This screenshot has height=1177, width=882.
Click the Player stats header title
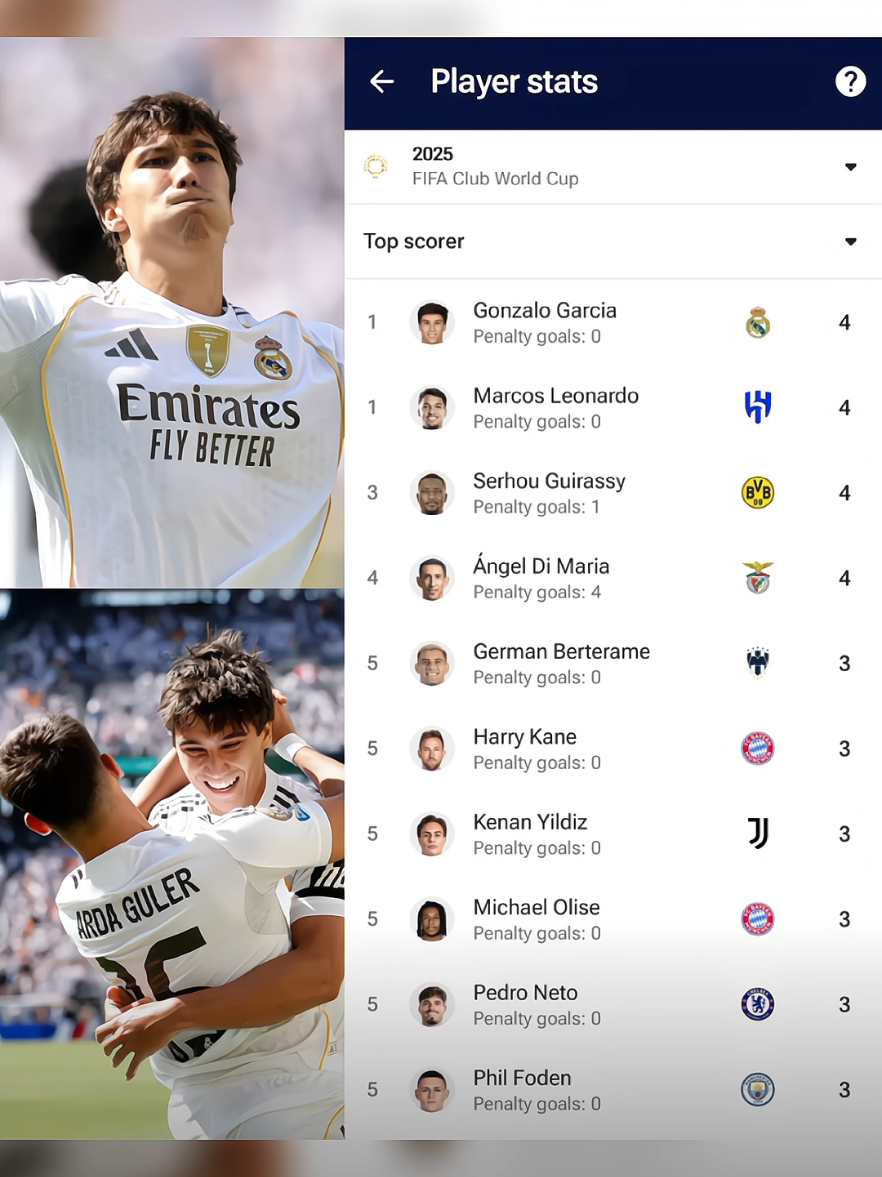(514, 81)
